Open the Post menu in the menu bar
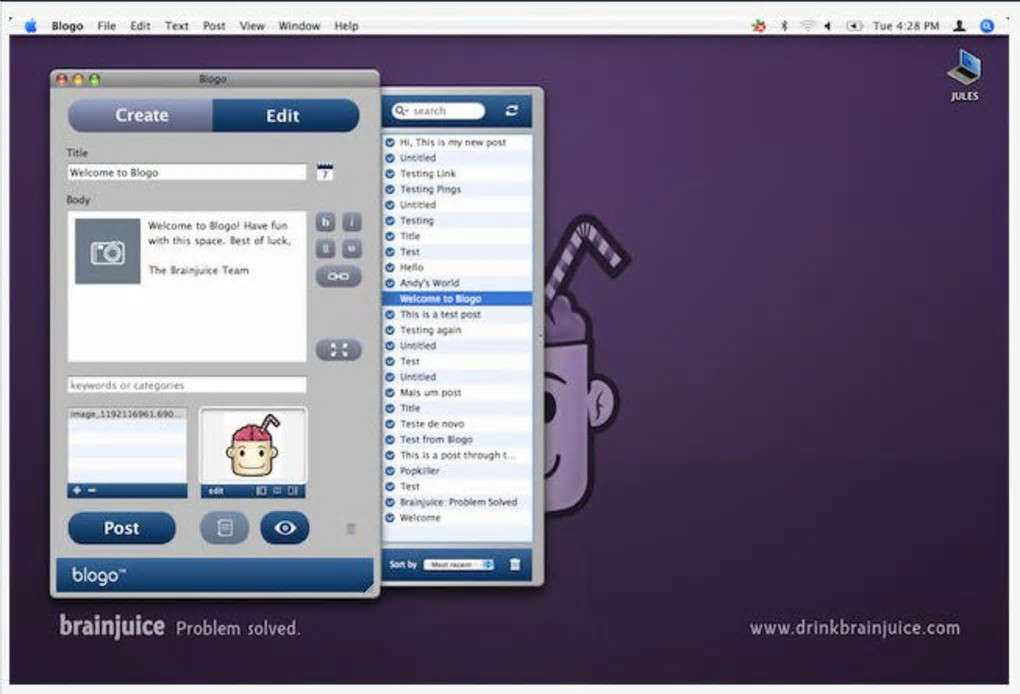The height and width of the screenshot is (694, 1020). 214,26
